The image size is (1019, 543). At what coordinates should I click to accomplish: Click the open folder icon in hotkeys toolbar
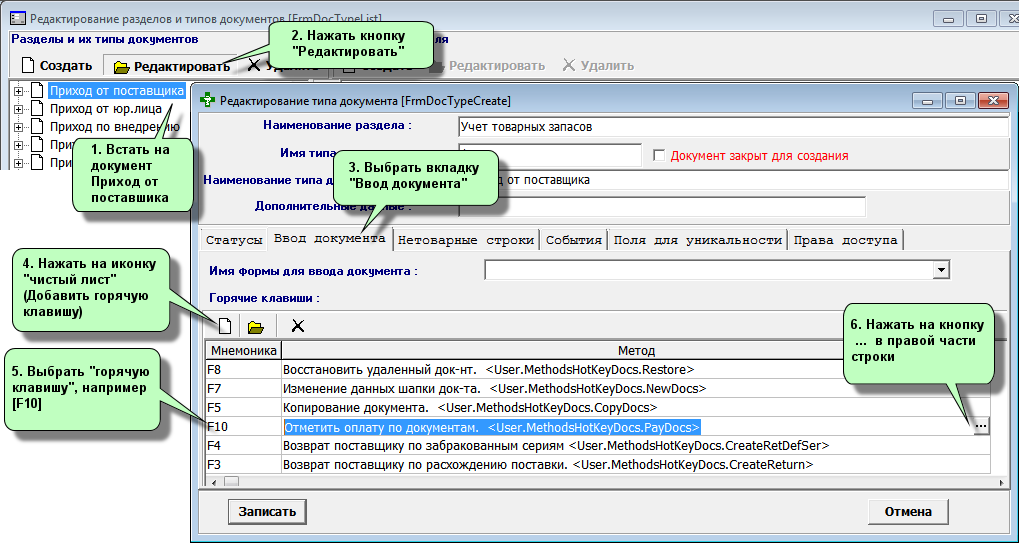coord(255,326)
